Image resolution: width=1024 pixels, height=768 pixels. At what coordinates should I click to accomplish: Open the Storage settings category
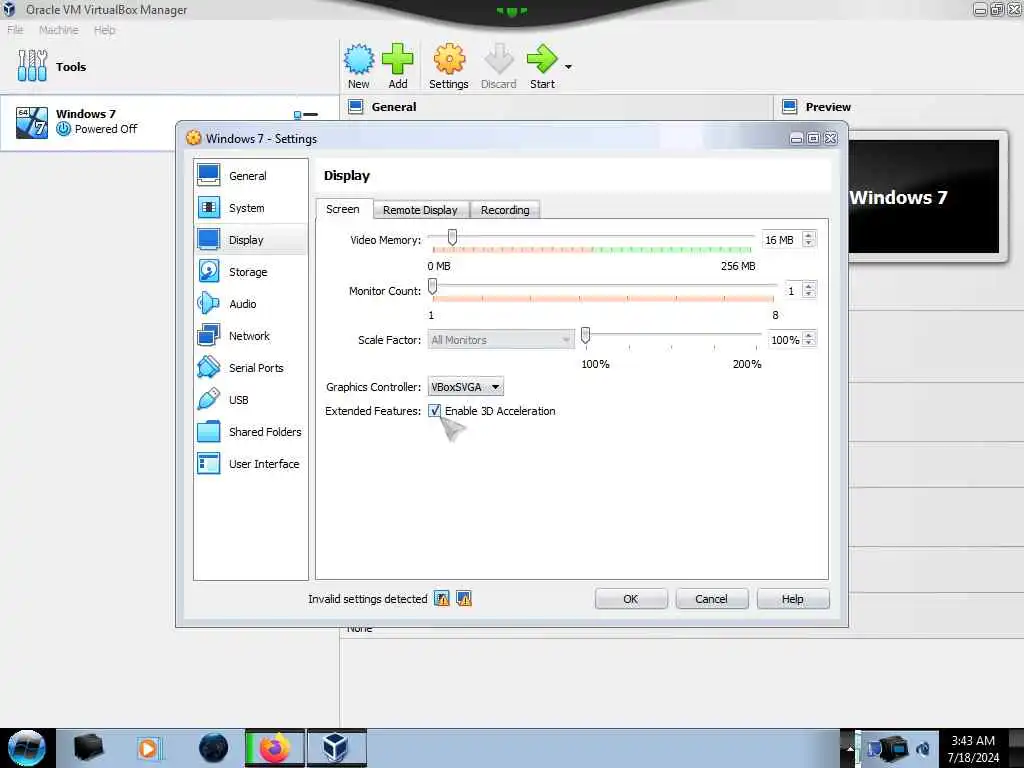(251, 272)
